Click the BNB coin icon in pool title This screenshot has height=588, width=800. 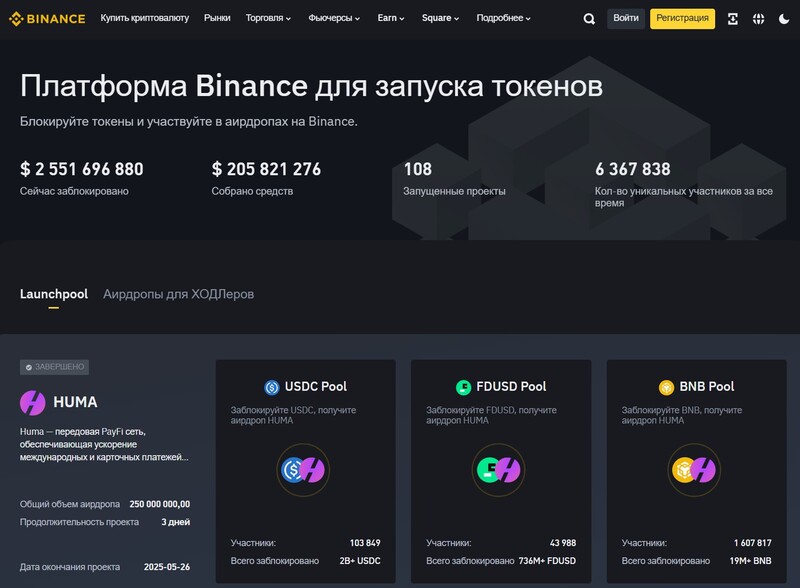[x=666, y=387]
